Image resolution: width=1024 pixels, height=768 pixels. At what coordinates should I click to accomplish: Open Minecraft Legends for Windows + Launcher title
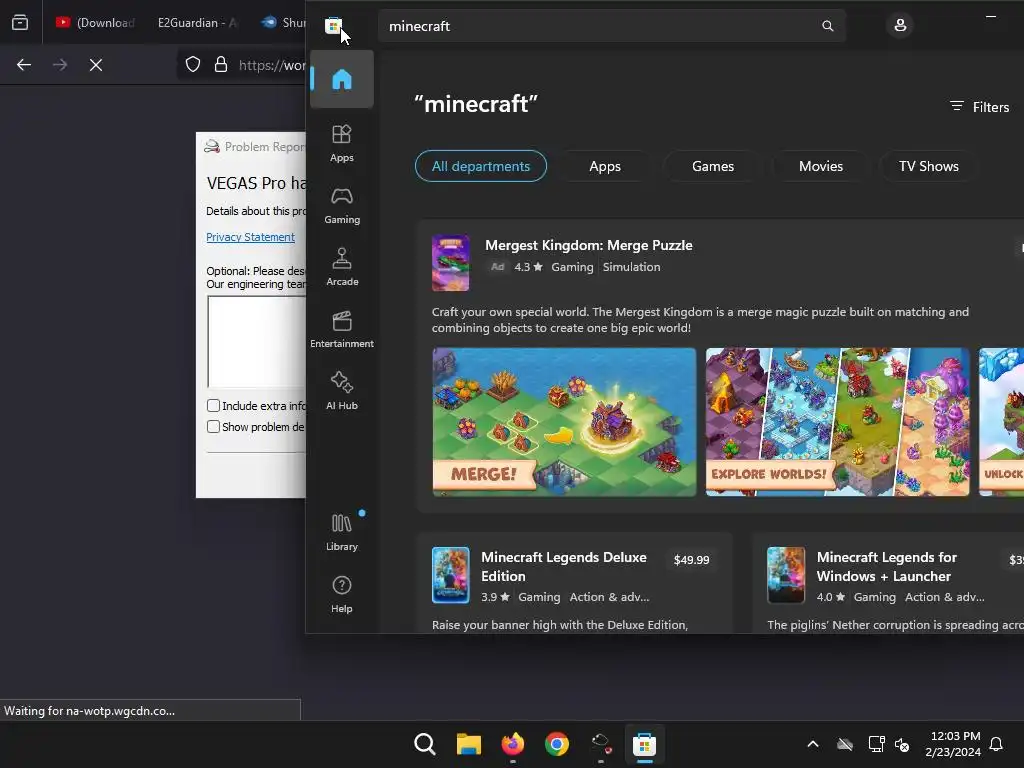click(886, 567)
